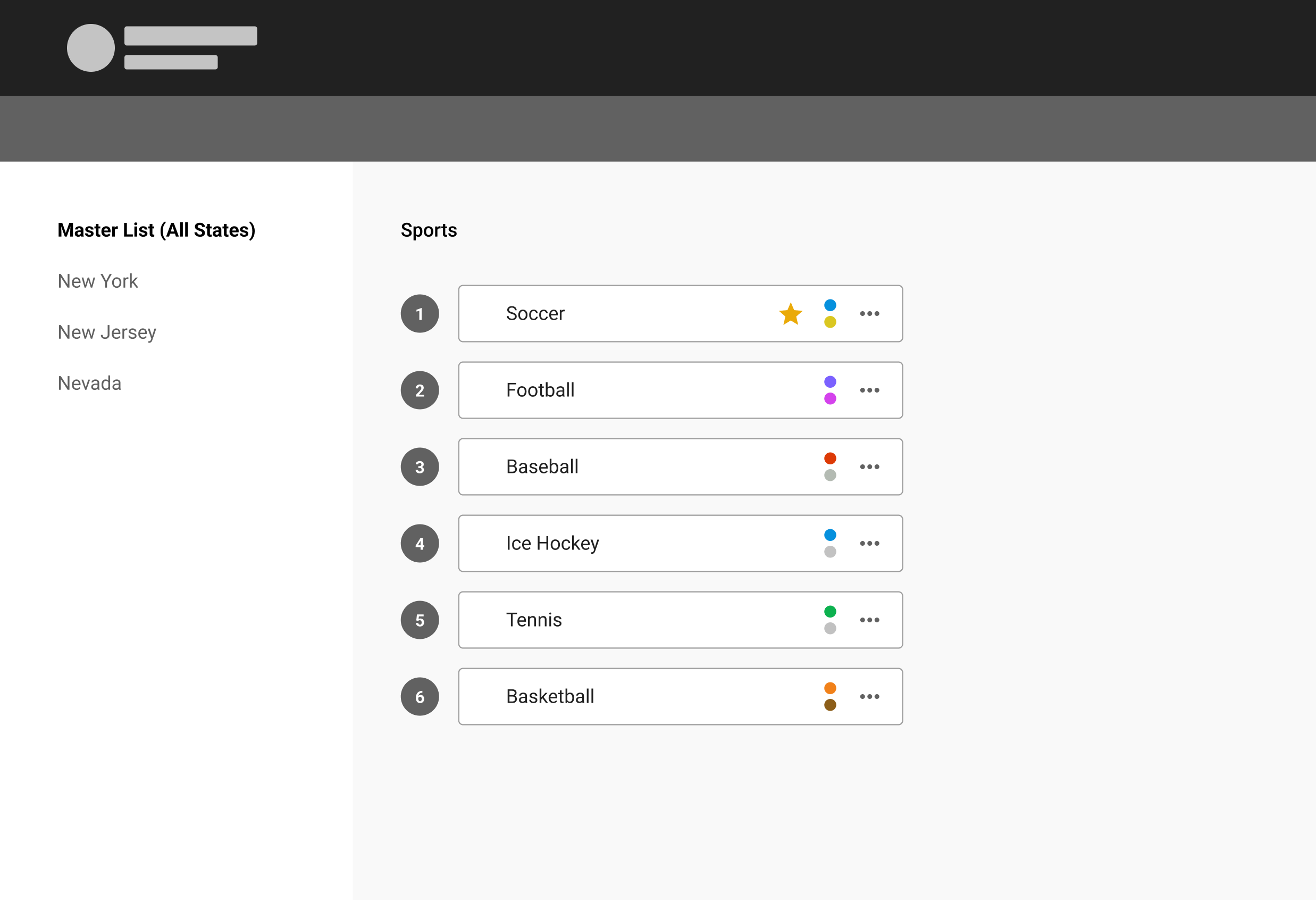1316x900 pixels.
Task: Open the three-dot menu for Basketball
Action: pyautogui.click(x=869, y=696)
